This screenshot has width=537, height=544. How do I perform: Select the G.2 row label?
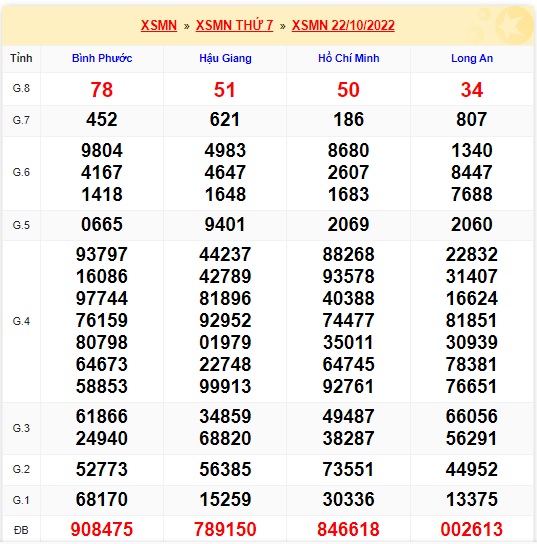[x=21, y=469]
